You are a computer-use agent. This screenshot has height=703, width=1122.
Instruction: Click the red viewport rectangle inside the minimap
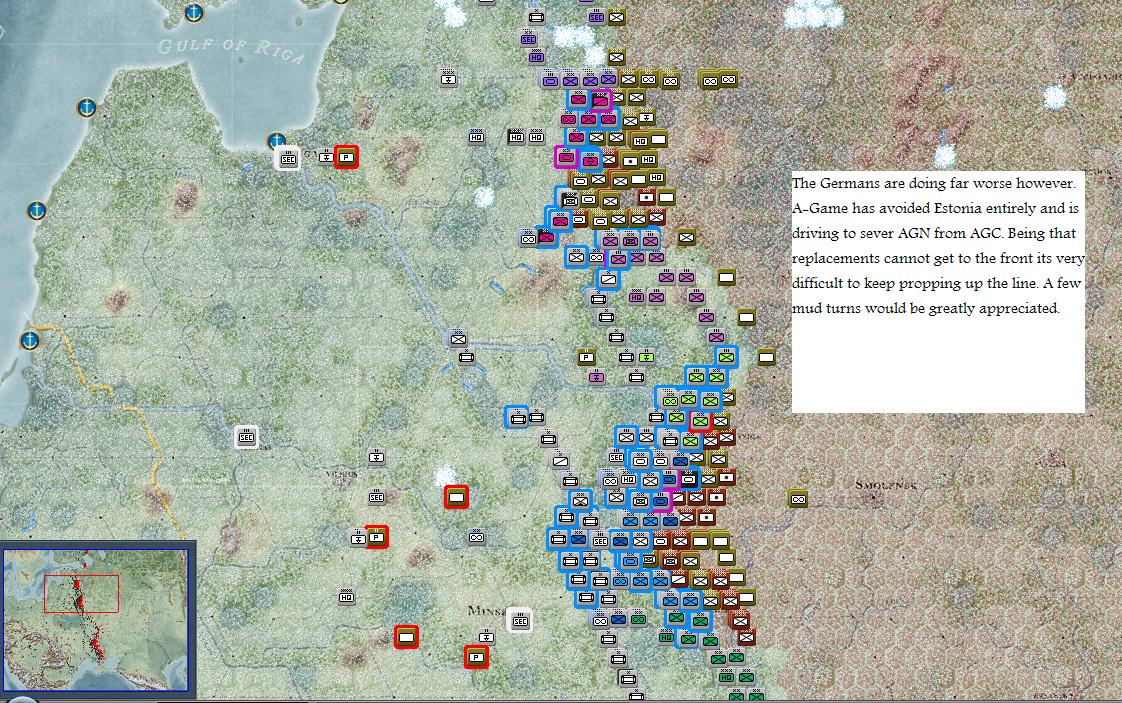click(82, 593)
